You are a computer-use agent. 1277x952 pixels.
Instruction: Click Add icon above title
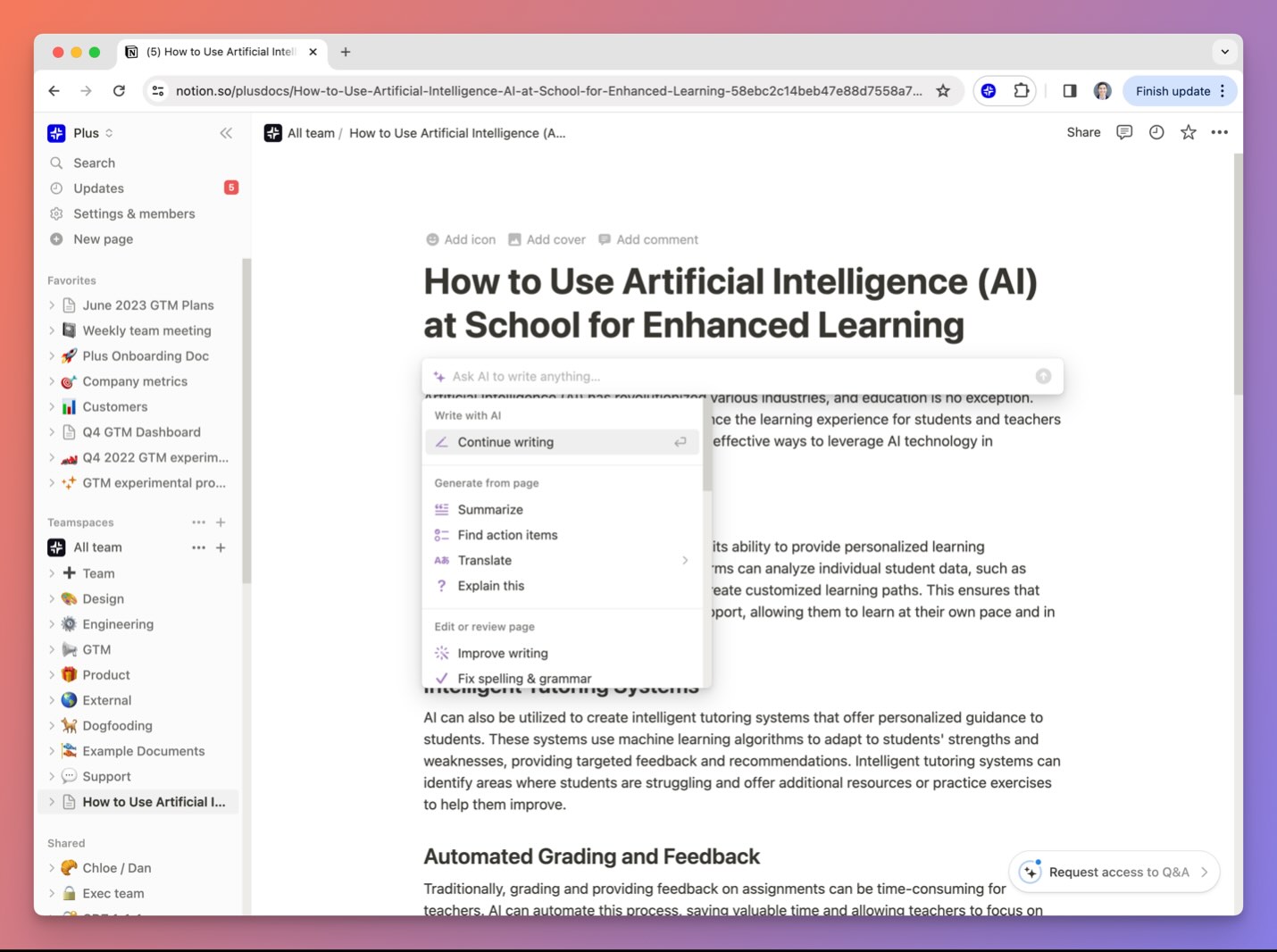coord(461,239)
